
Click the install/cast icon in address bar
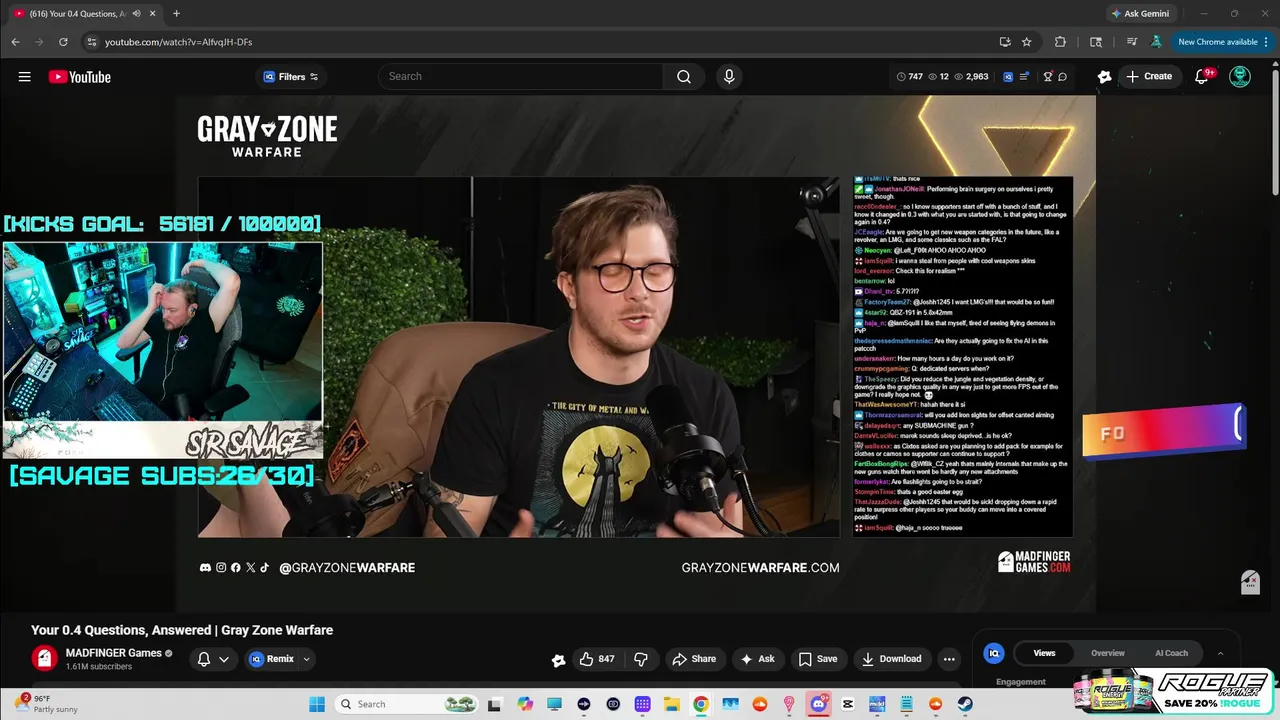[1005, 42]
